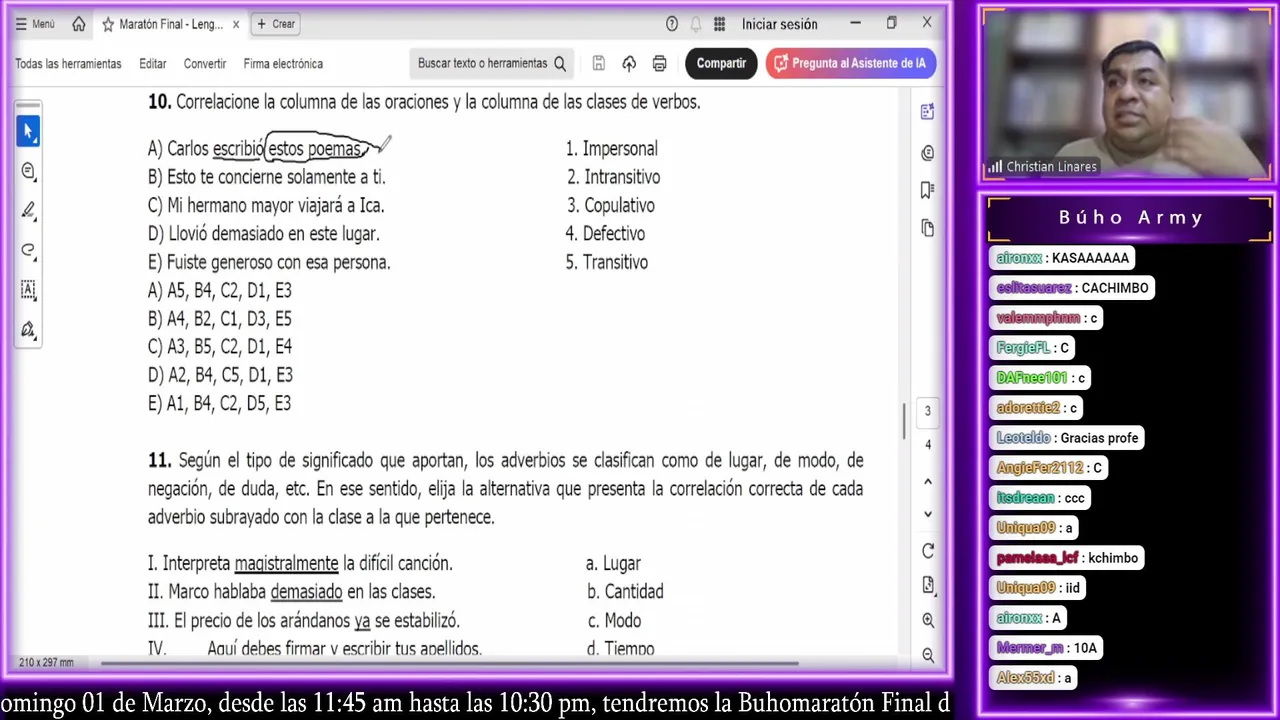1280x720 pixels.
Task: Click Pregunta al Asistente de IA
Action: (x=851, y=63)
